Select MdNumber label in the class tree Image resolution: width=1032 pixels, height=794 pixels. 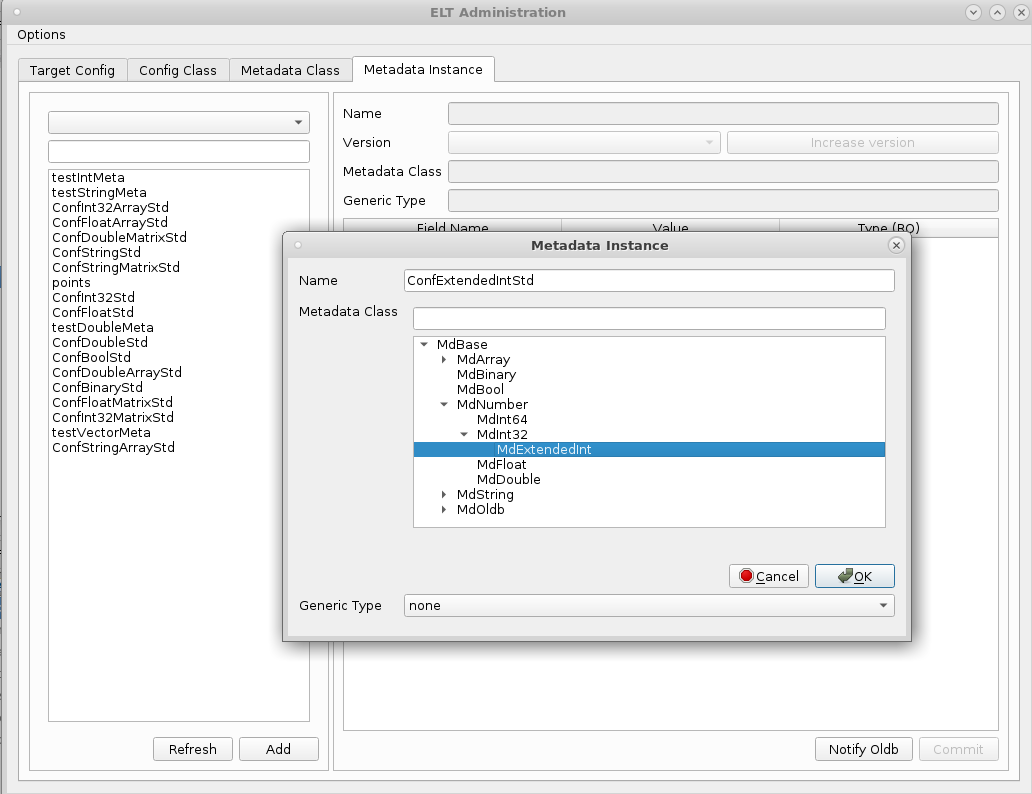pyautogui.click(x=492, y=404)
